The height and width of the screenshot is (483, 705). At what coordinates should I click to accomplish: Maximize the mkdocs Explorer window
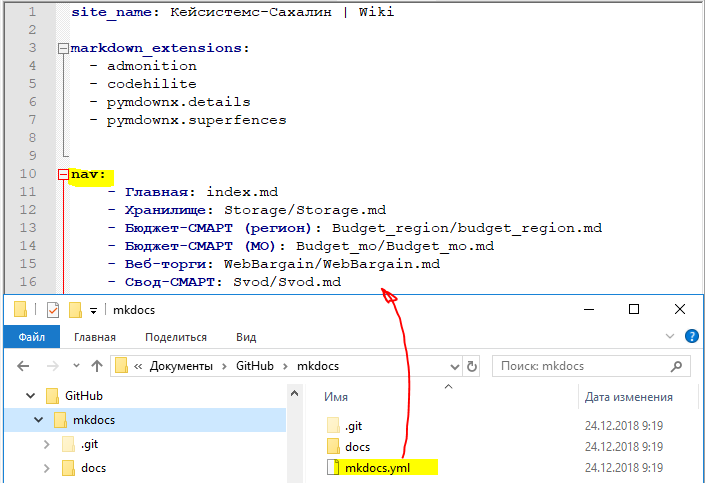click(x=634, y=309)
